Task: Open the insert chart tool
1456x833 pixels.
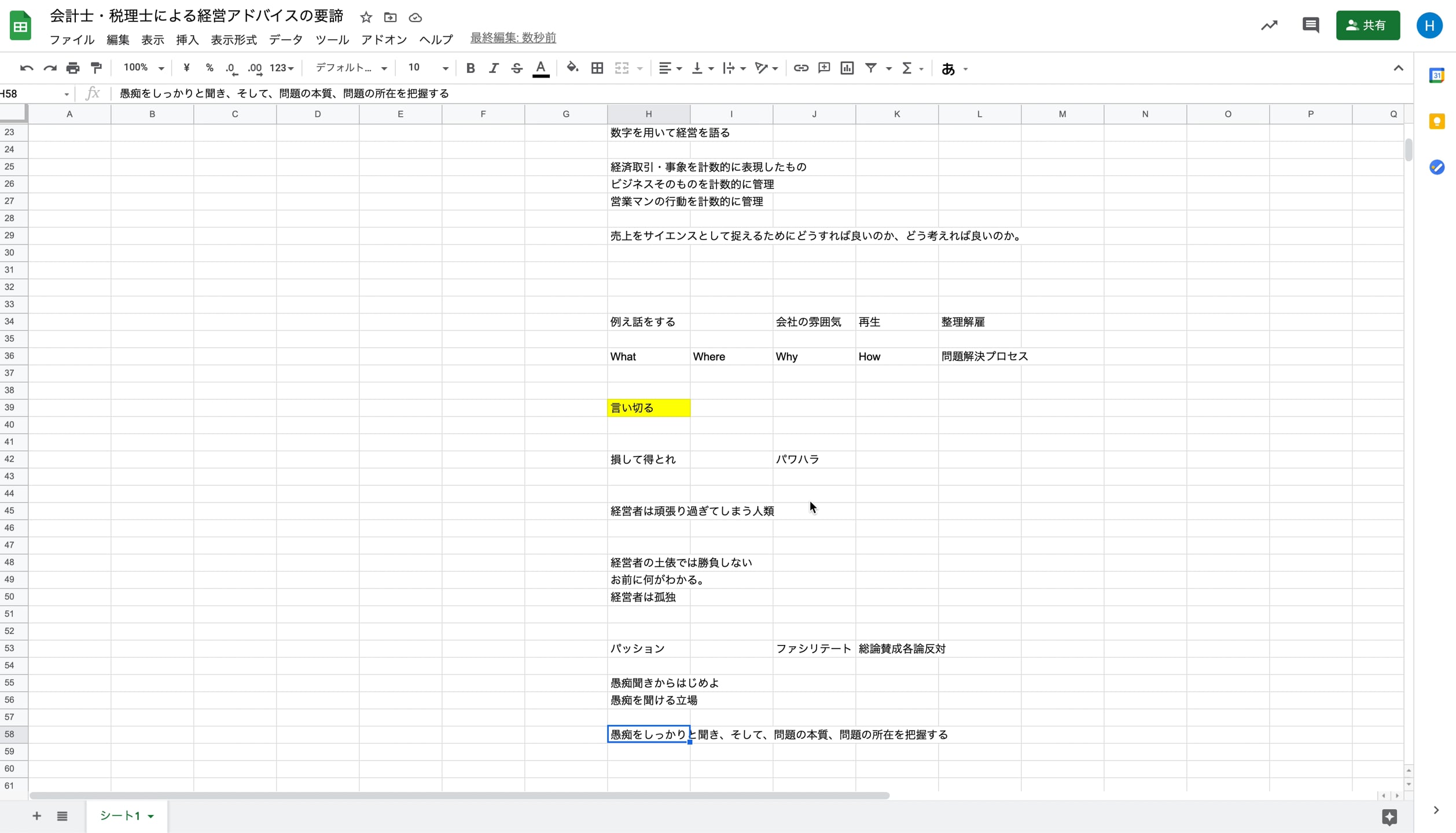Action: pos(846,68)
